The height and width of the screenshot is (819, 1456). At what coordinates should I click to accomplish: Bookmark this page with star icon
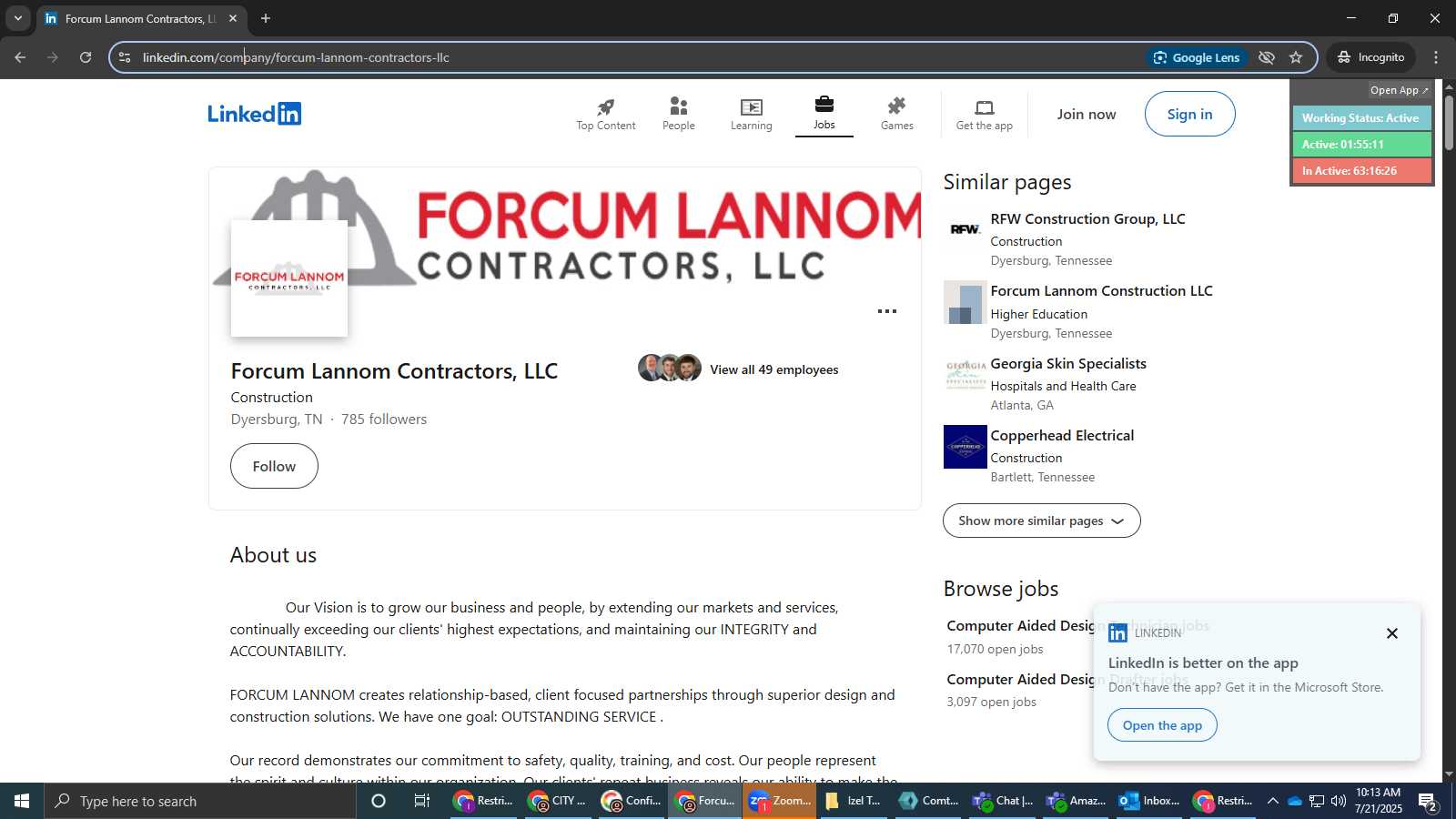click(1296, 57)
